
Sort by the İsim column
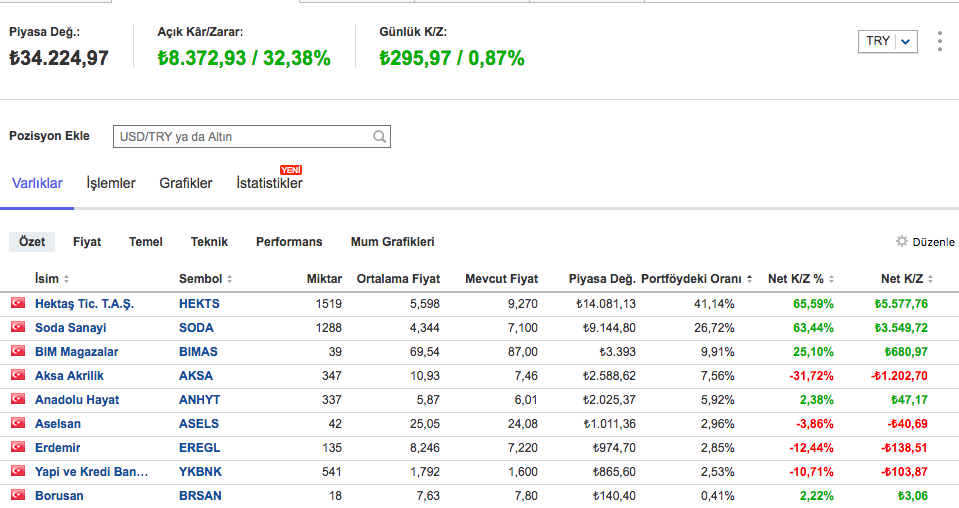[x=51, y=279]
